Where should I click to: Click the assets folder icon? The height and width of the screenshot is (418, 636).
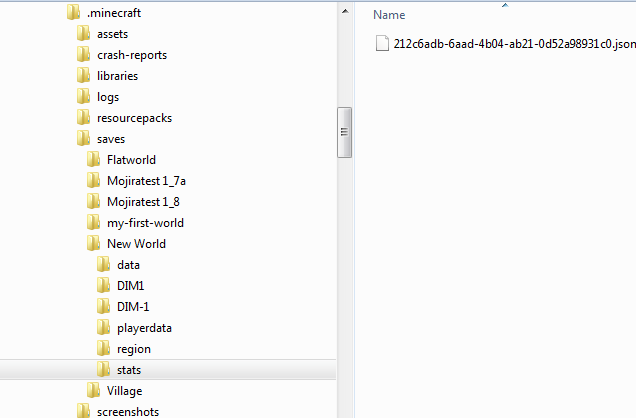coord(84,33)
